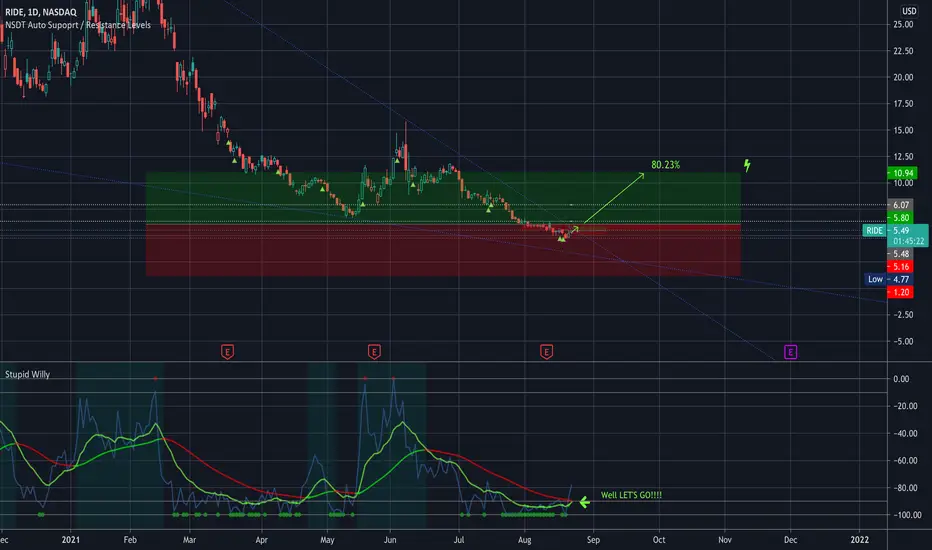Image resolution: width=932 pixels, height=550 pixels.
Task: Click the Aug time axis label
Action: pyautogui.click(x=524, y=540)
